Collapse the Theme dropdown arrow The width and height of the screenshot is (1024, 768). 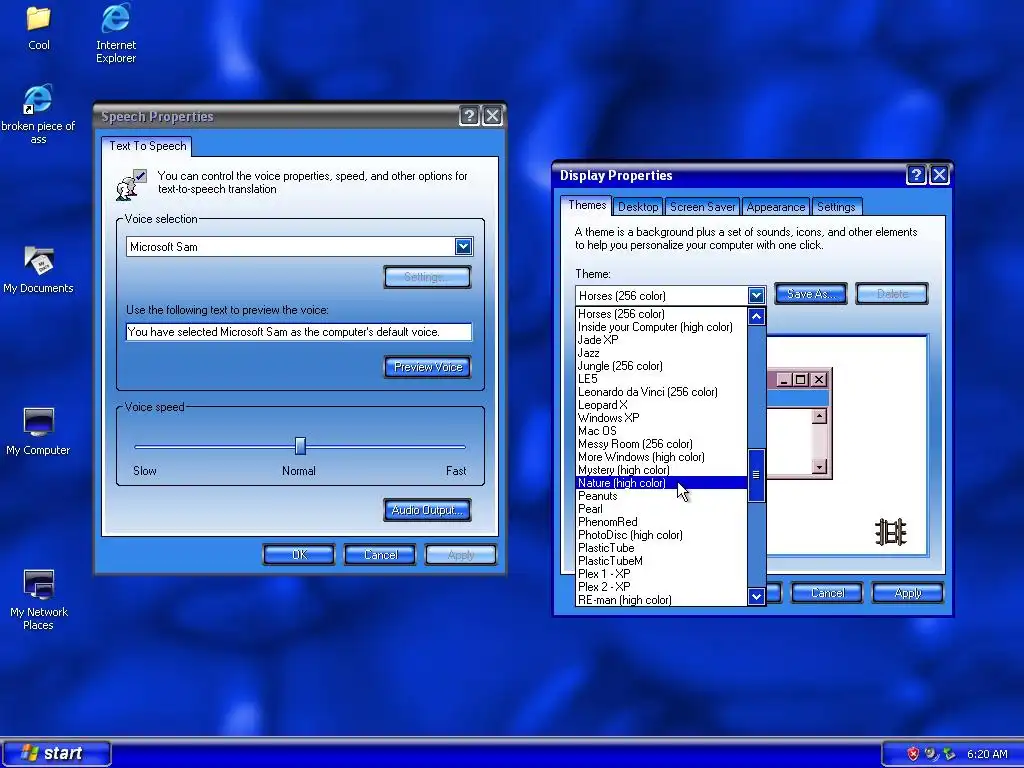(756, 295)
